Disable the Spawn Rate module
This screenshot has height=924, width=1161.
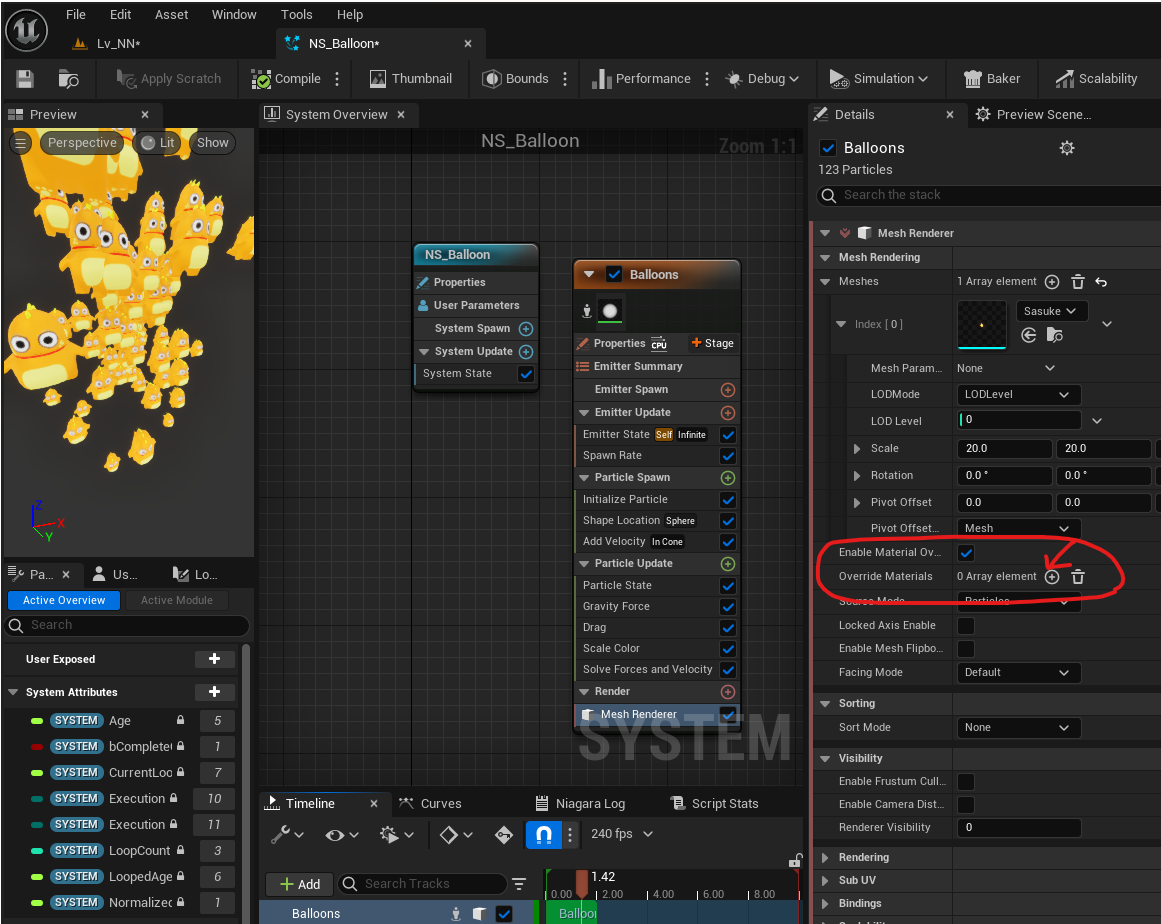pyautogui.click(x=728, y=456)
